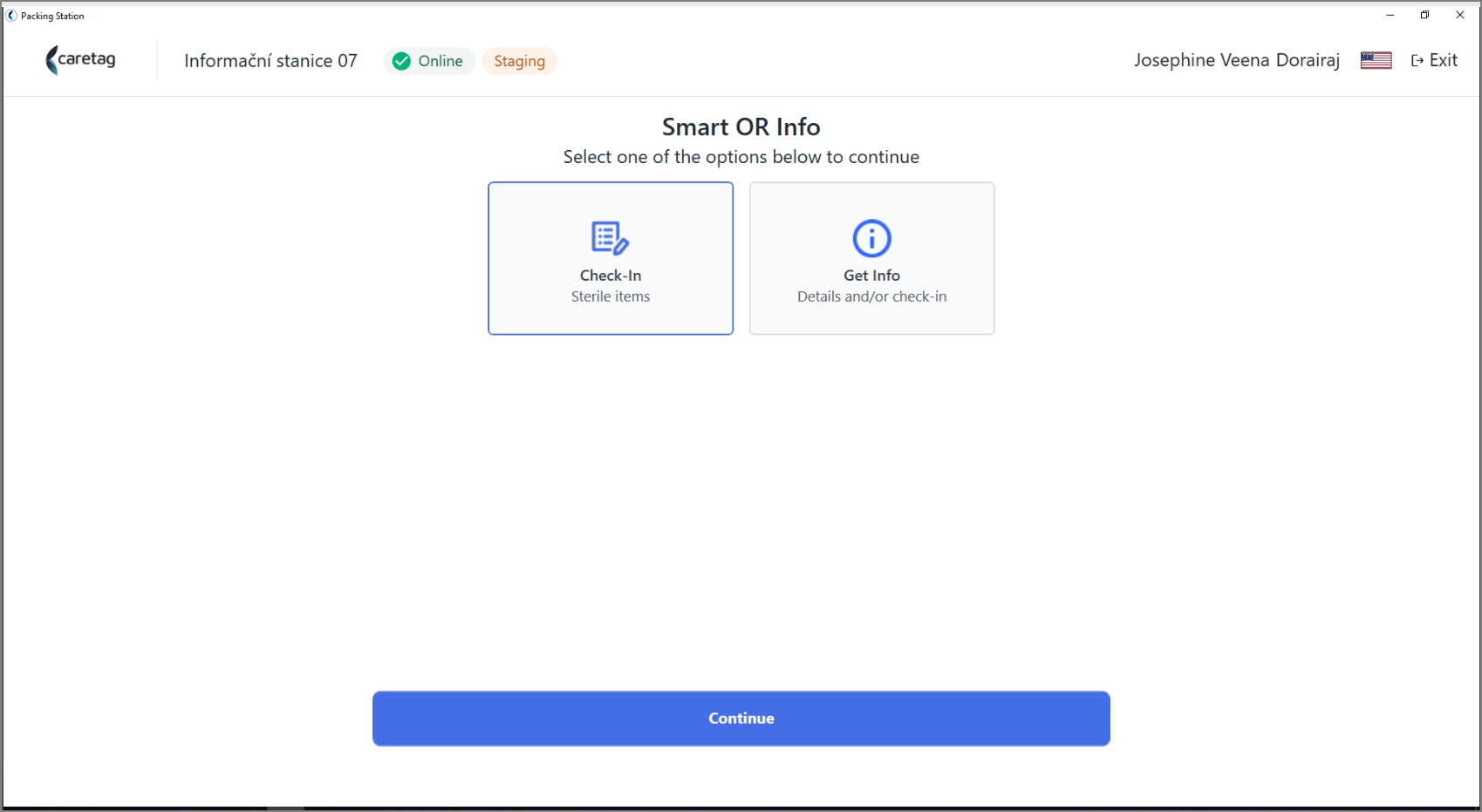Screen dimensions: 1482x812
Task: Minimize the Packing Station window
Action: 1390,15
